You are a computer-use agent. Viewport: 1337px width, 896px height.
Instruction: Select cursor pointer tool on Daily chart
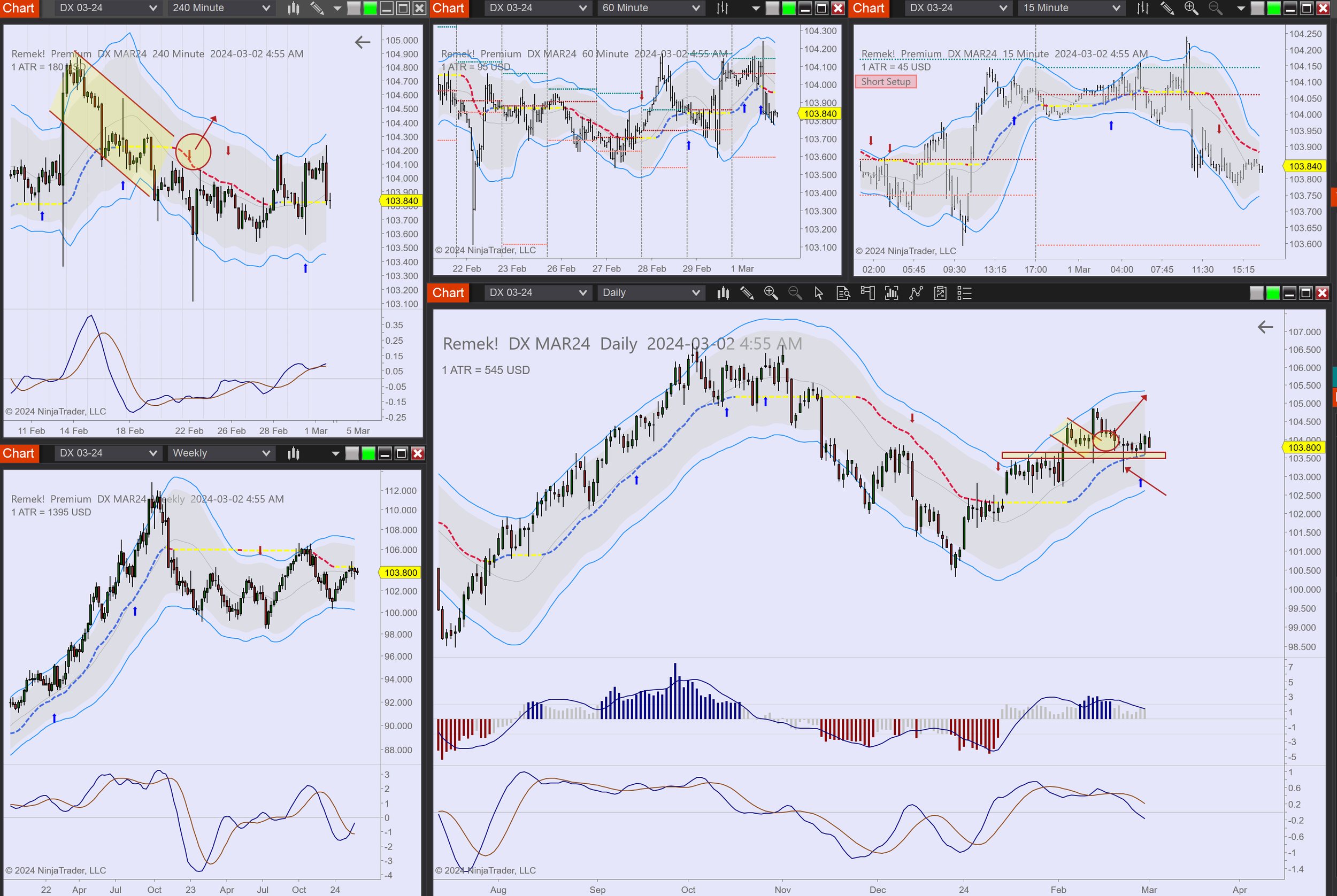pos(819,293)
